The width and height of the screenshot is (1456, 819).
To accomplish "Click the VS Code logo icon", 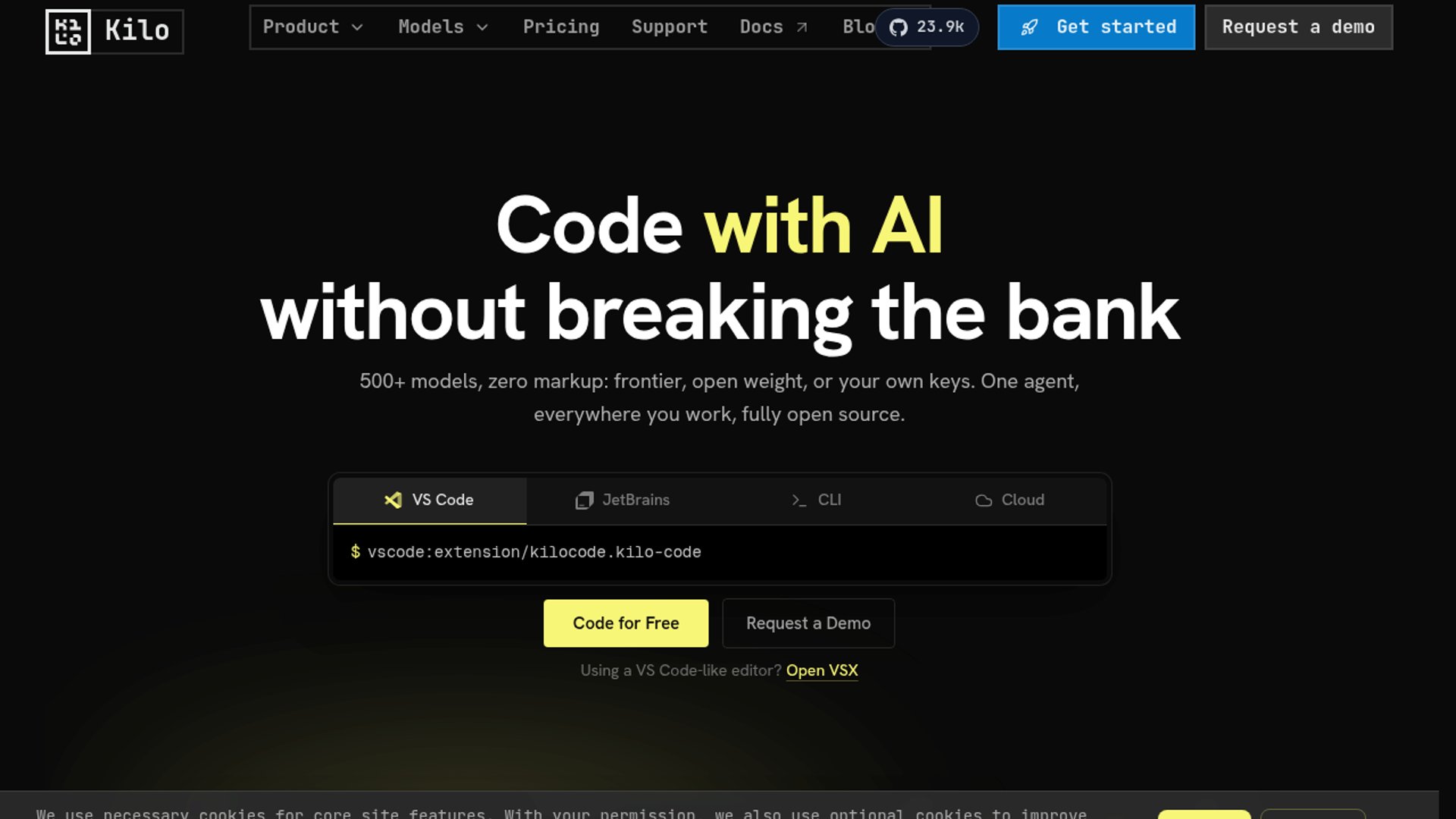I will click(x=393, y=500).
